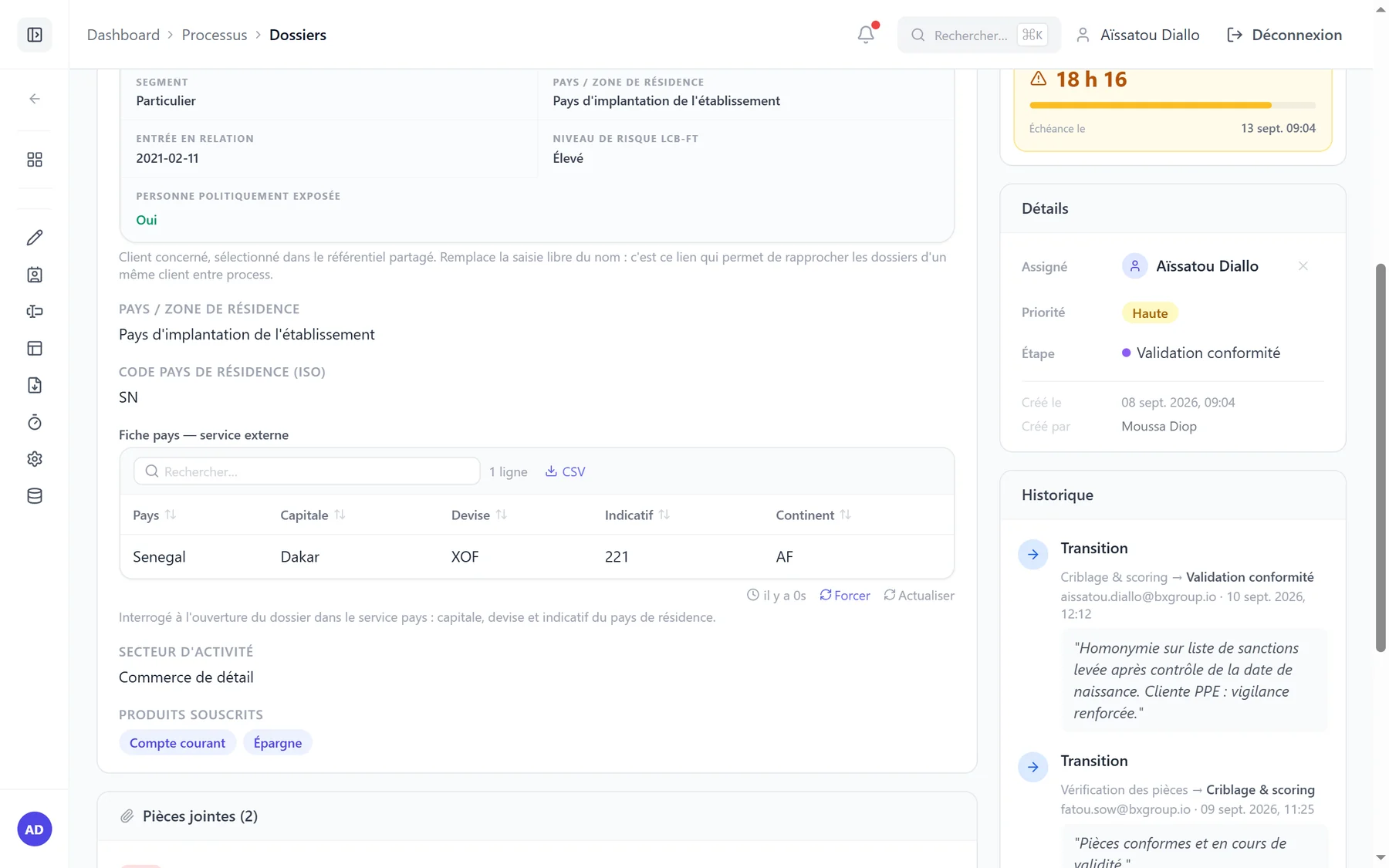Open the settings gear icon in sidebar
Viewport: 1389px width, 868px height.
point(35,459)
